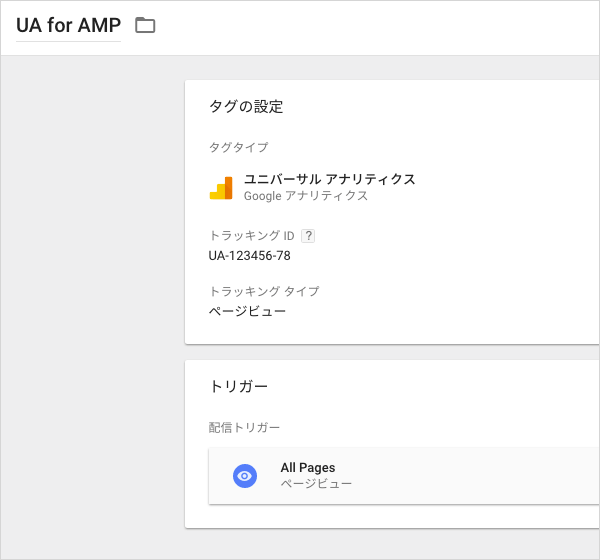Click the 'トリガー' card heading
Viewport: 600px width, 560px height.
coord(238,387)
